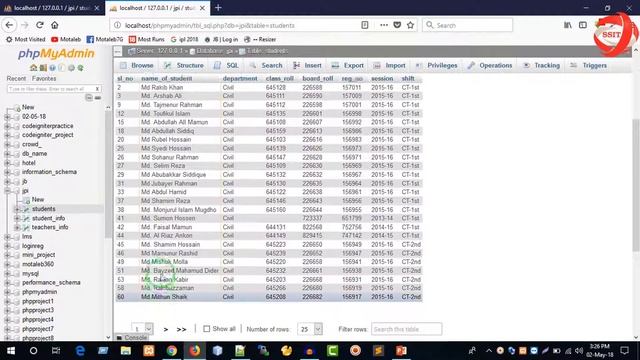Go back in browser history
This screenshot has height=360, width=640.
pos(9,25)
